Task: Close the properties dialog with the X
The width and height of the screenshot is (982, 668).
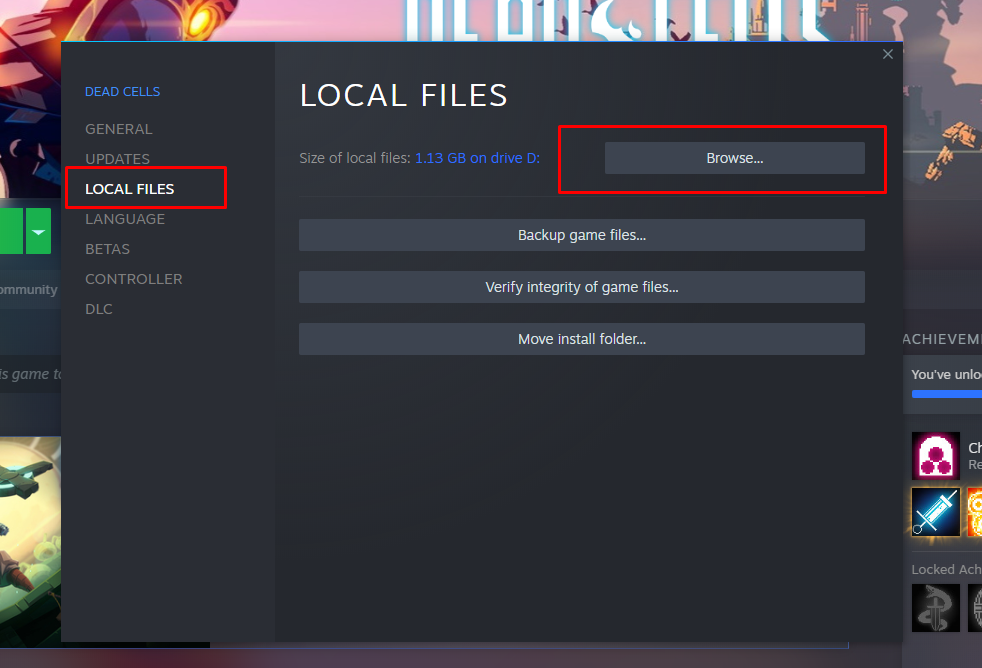Action: [x=887, y=54]
